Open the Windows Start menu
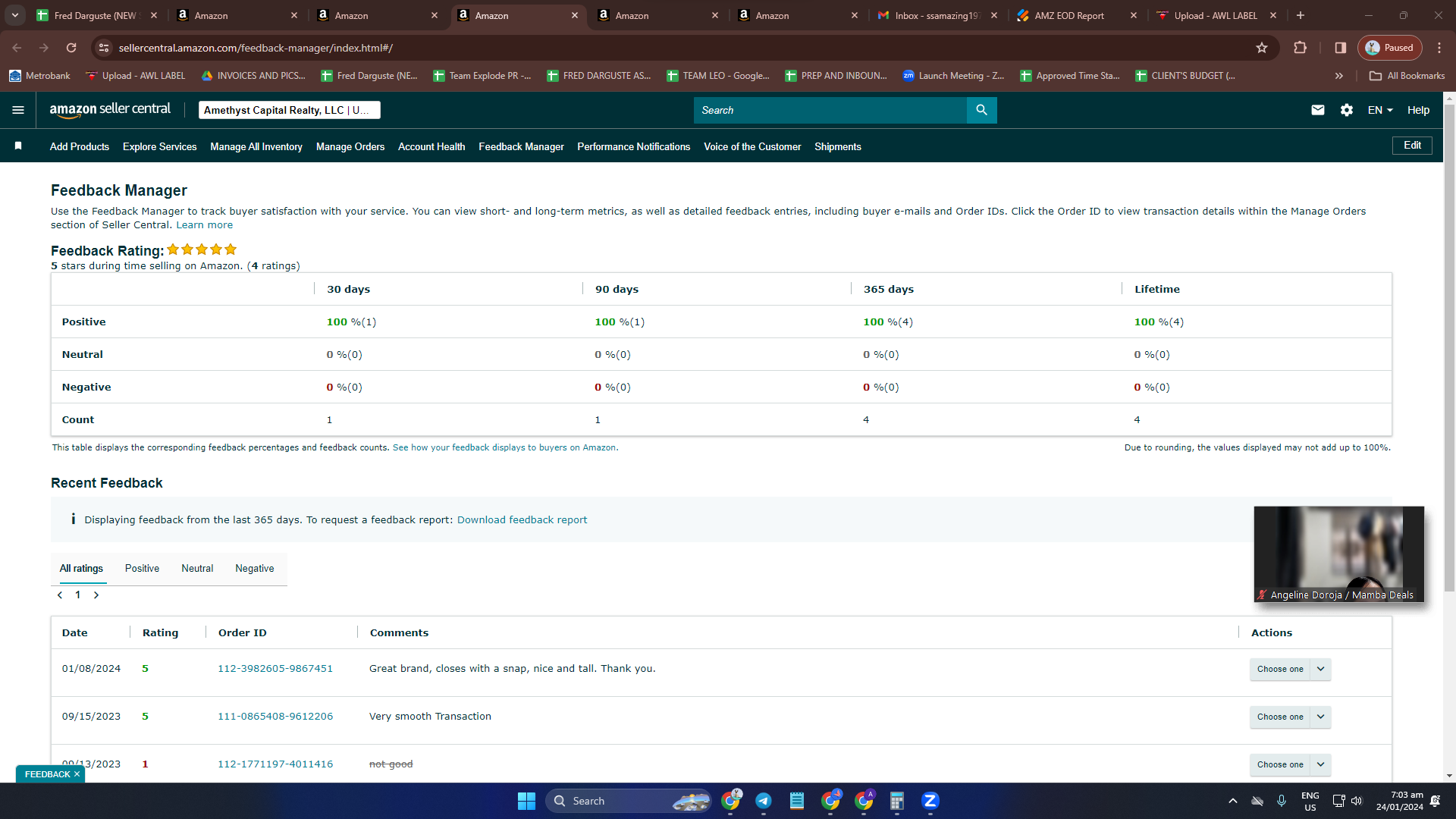The height and width of the screenshot is (819, 1456). (x=526, y=801)
